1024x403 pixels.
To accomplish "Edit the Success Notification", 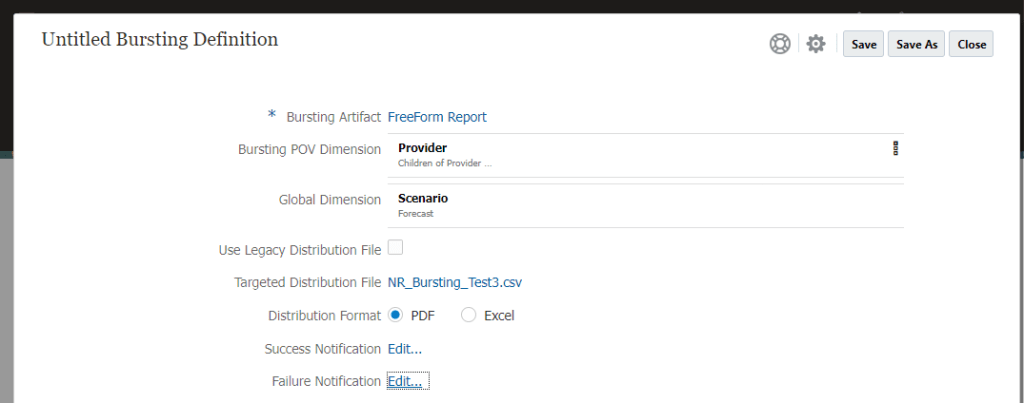I will [x=404, y=349].
